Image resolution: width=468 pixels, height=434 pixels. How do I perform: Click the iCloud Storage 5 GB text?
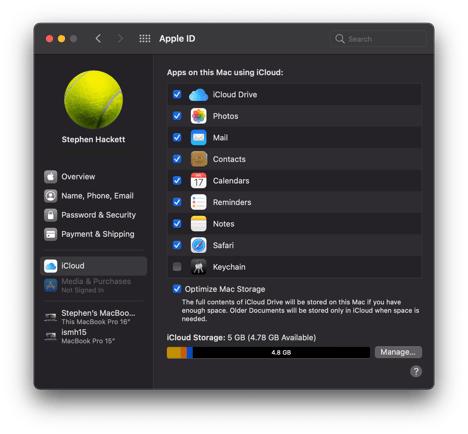pos(241,338)
